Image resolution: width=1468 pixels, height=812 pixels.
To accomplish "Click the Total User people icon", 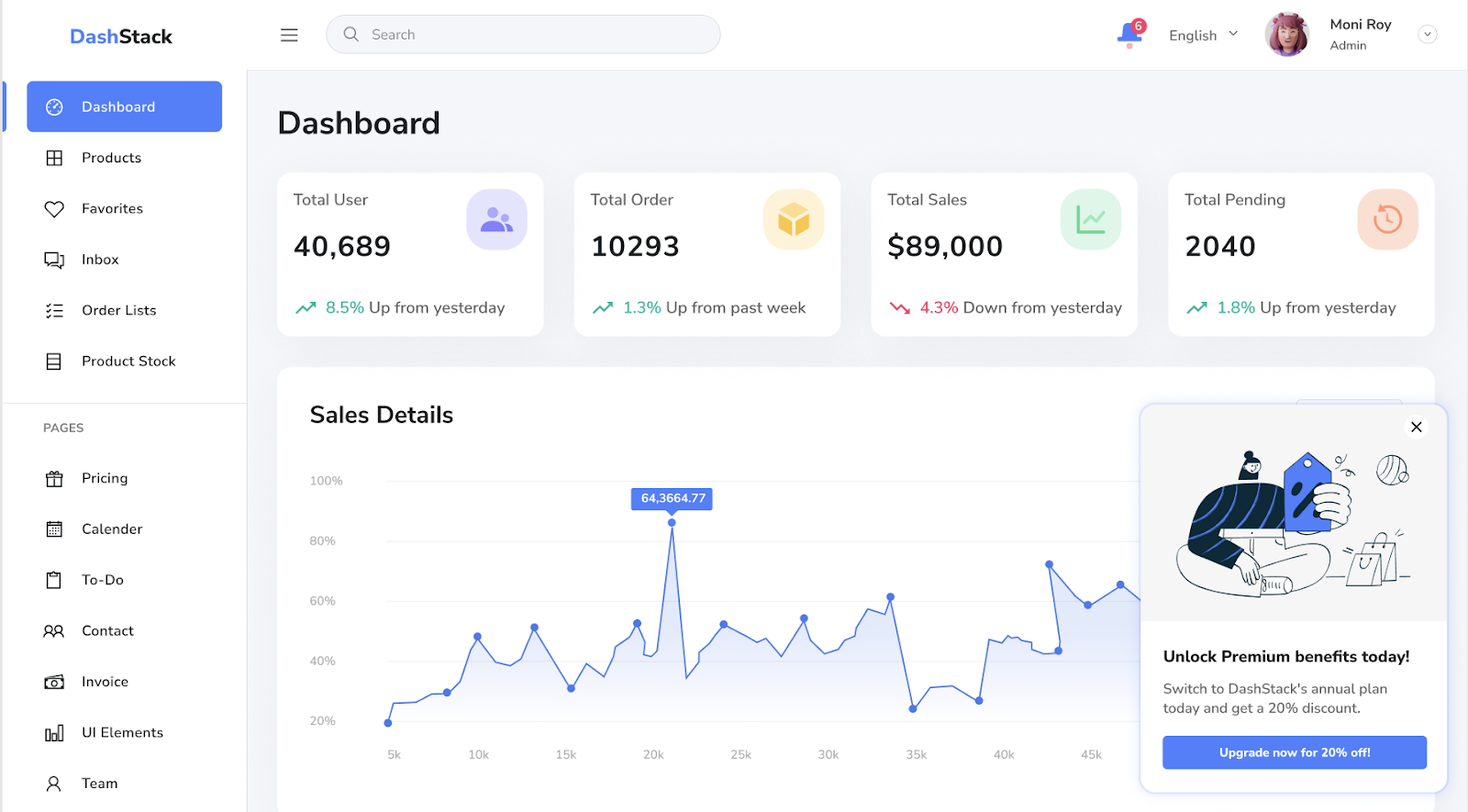I will [496, 219].
